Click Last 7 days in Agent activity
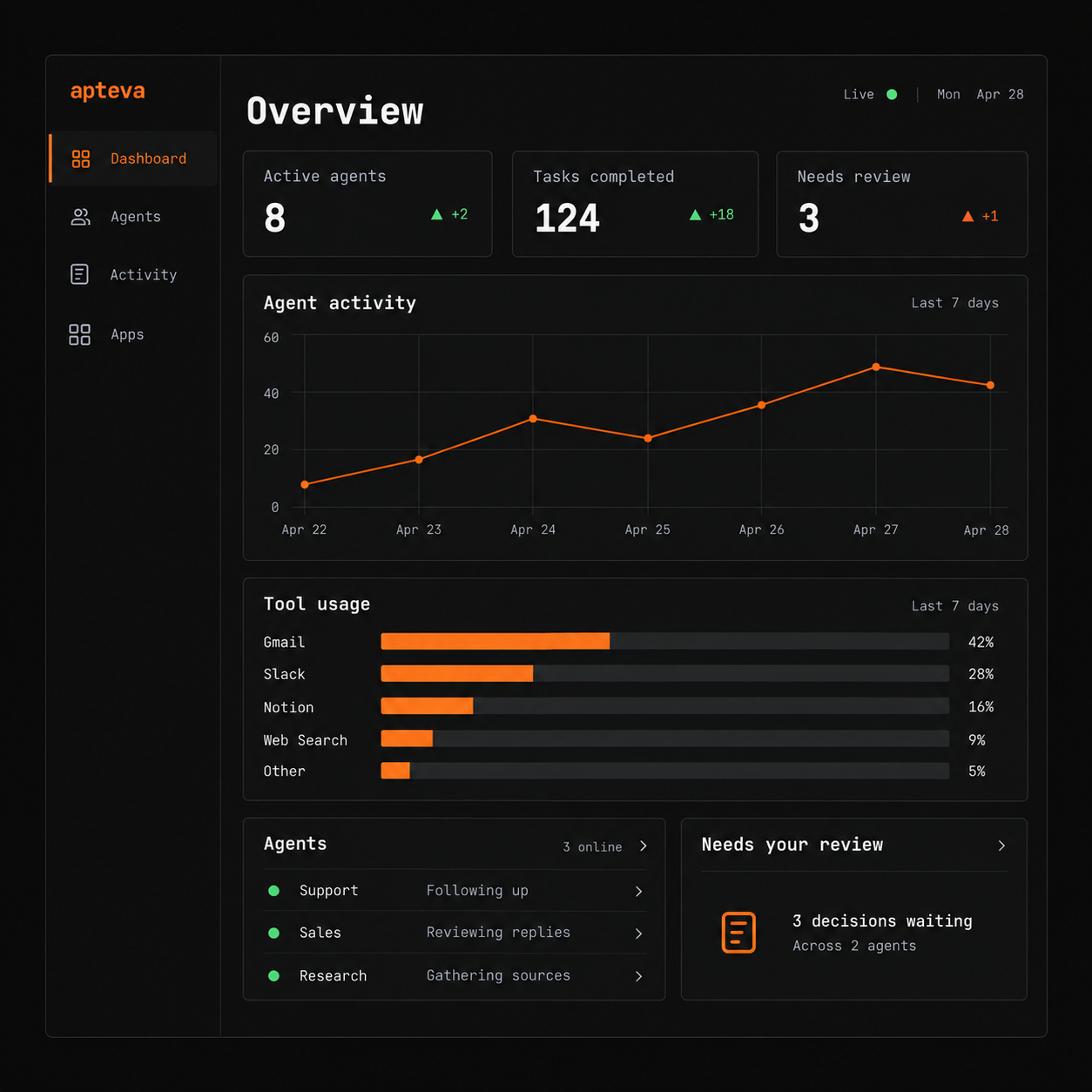This screenshot has height=1092, width=1092. [955, 303]
